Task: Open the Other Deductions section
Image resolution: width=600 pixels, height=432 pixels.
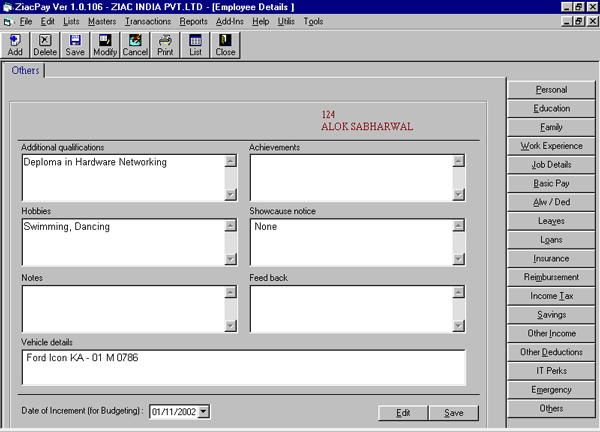Action: [551, 352]
